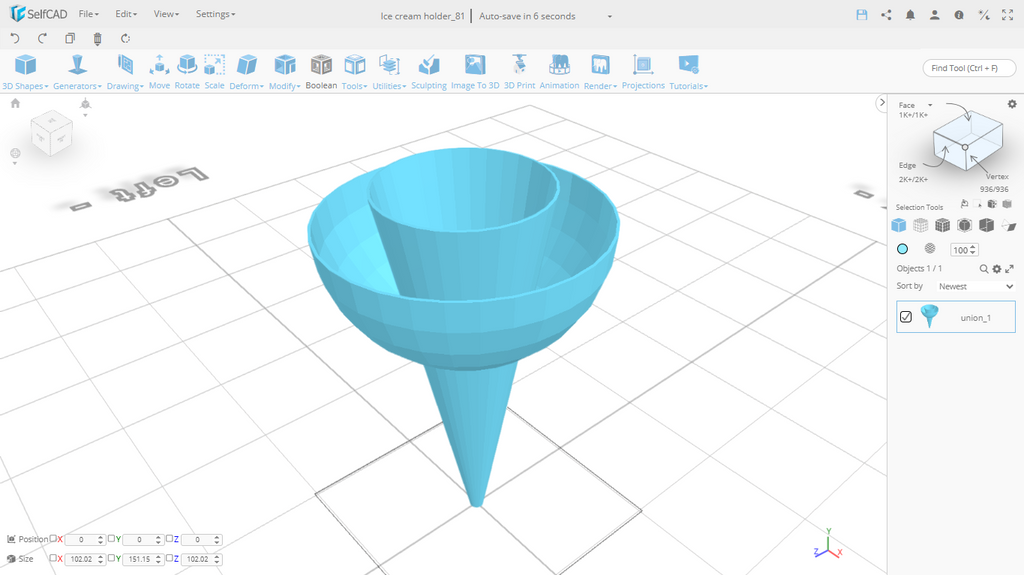Click the Edge selection label
The width and height of the screenshot is (1024, 575).
[x=907, y=165]
